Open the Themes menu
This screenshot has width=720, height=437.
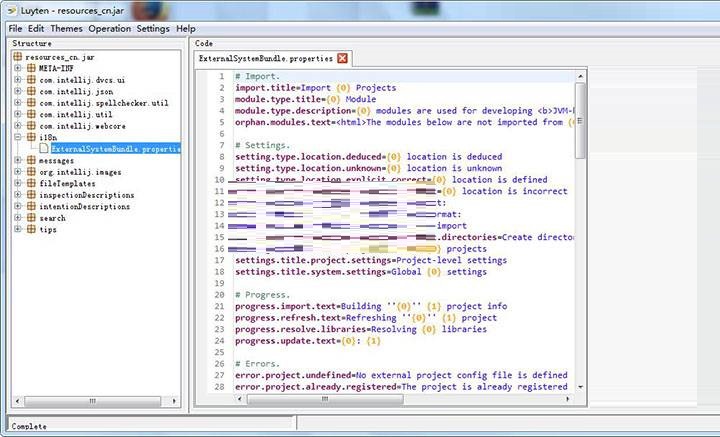click(x=67, y=28)
